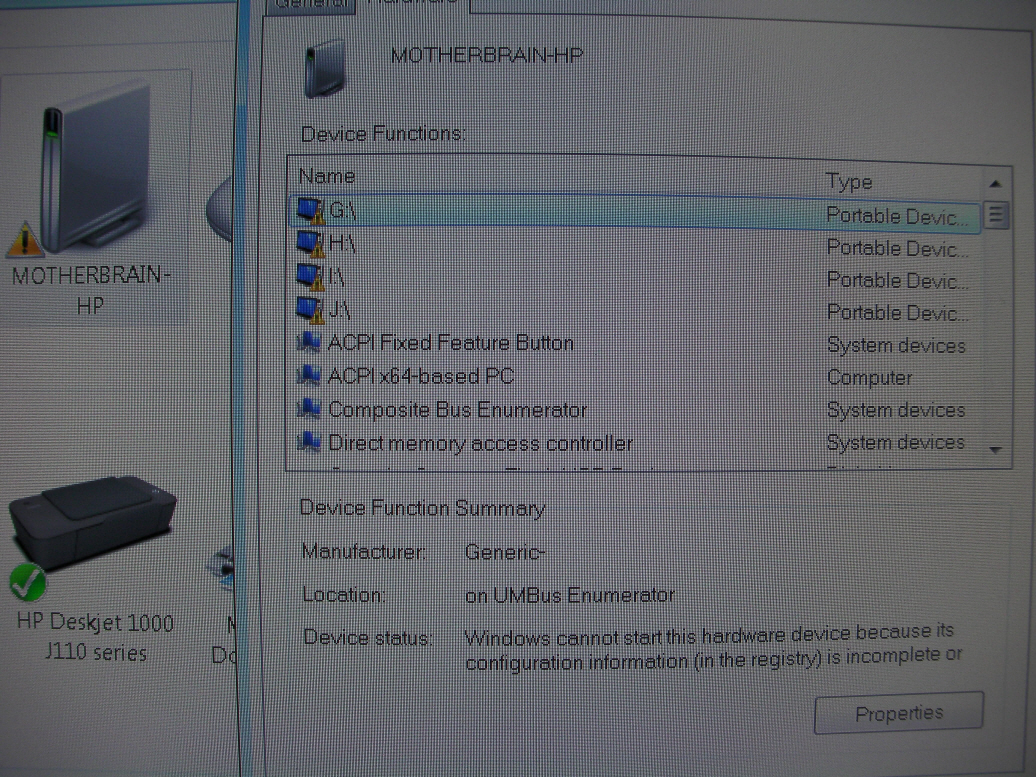1036x777 pixels.
Task: Select the 'I:\' row text
Action: point(337,278)
